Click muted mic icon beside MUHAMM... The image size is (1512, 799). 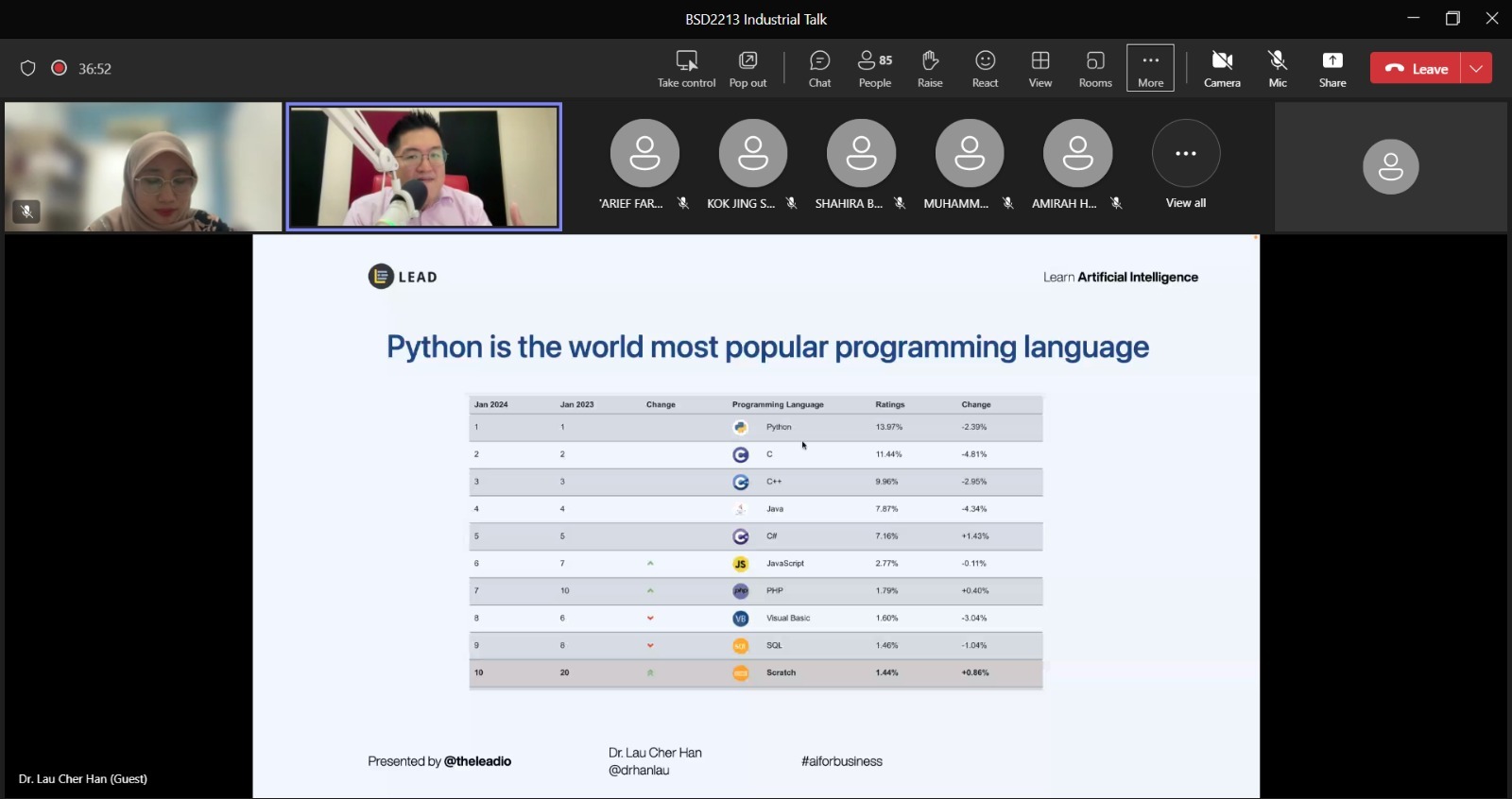coord(1008,203)
